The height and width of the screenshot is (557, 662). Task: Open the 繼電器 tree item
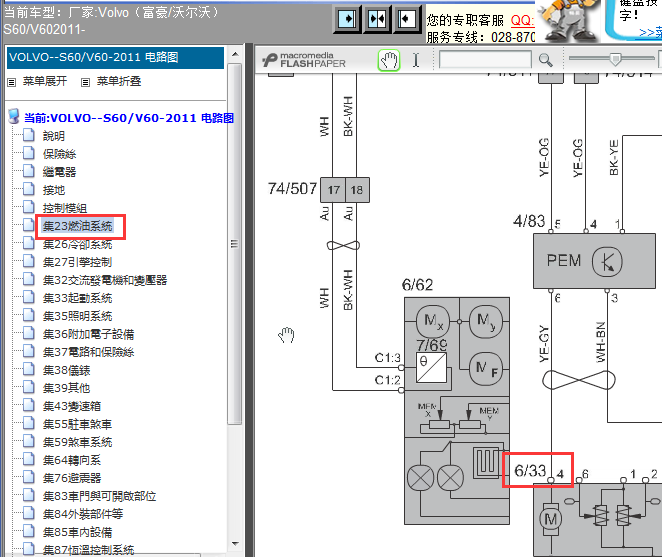[x=59, y=172]
